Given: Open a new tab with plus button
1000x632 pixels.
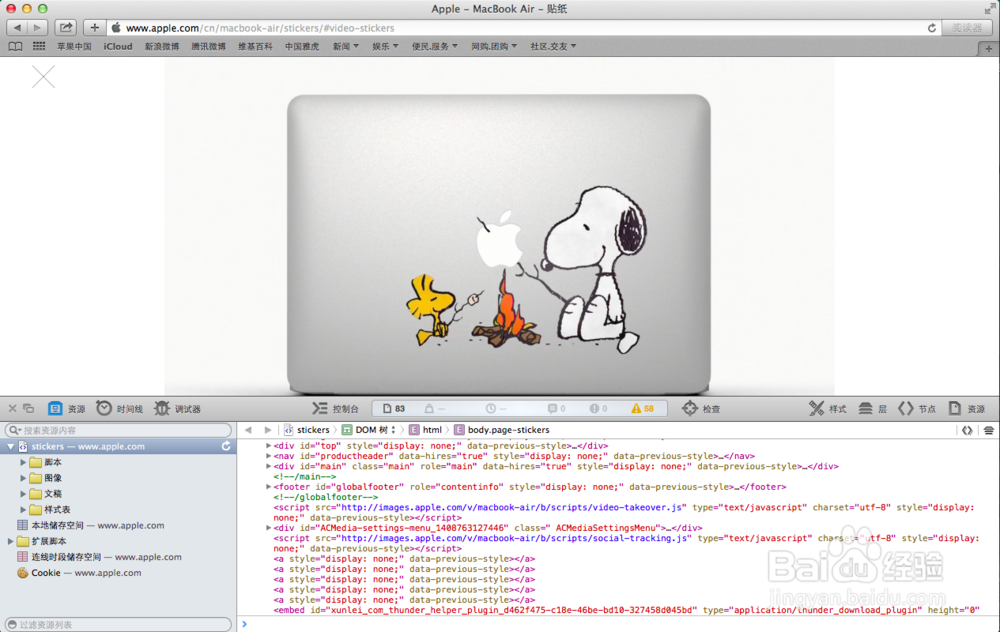Looking at the screenshot, I should point(989,48).
